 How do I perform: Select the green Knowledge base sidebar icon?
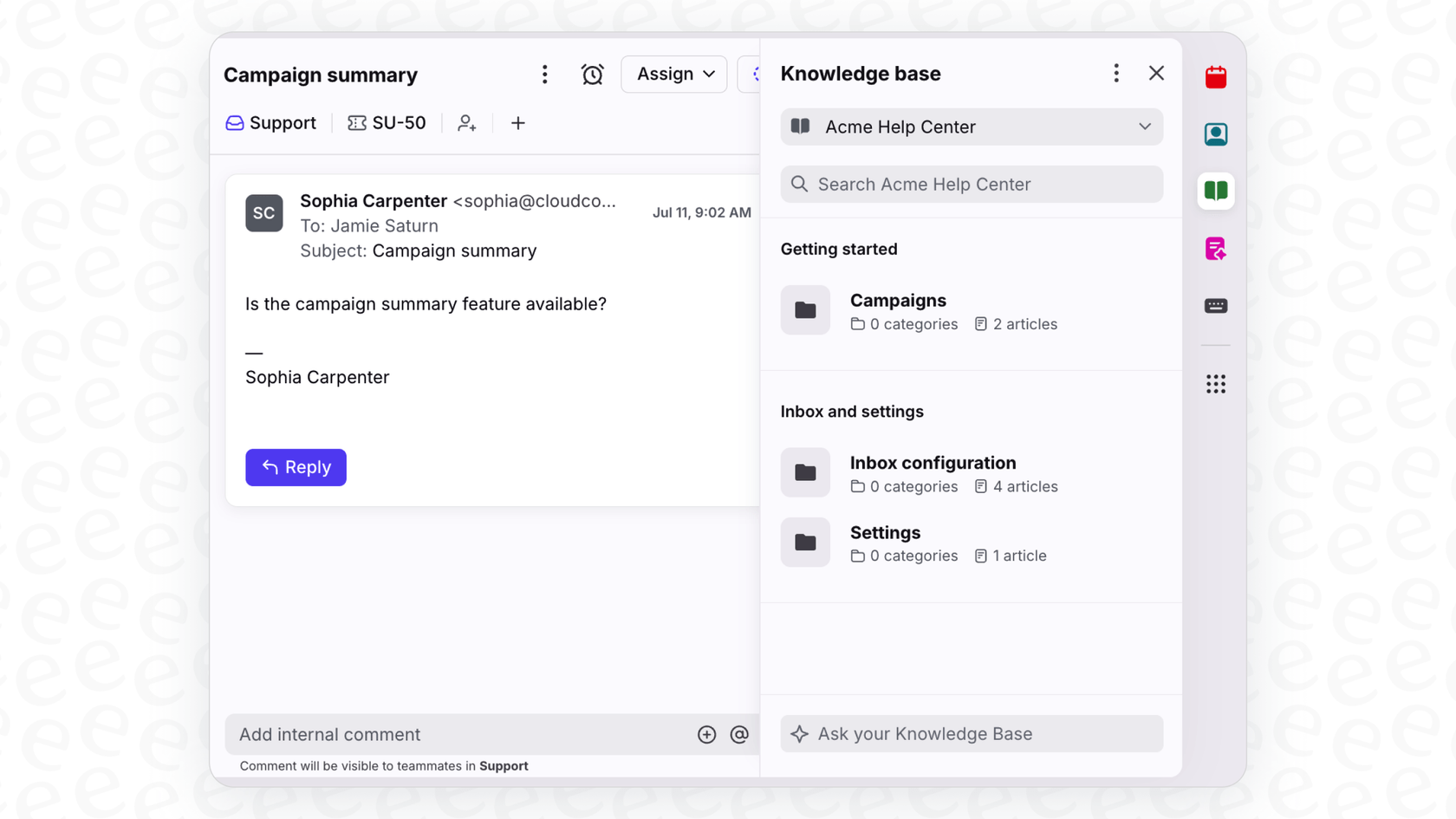click(1216, 191)
